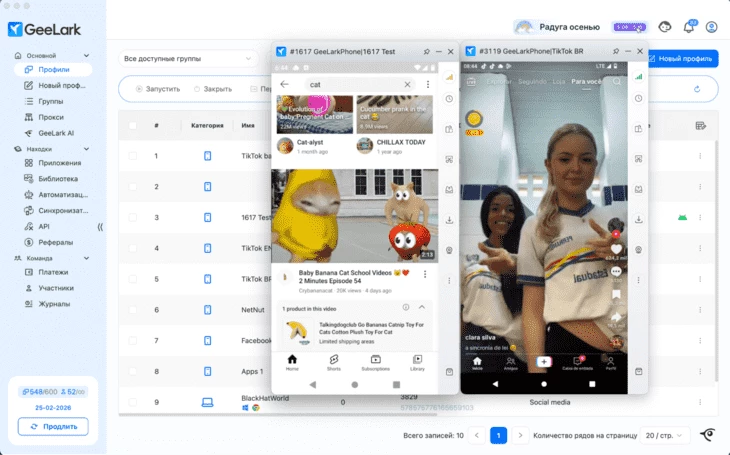Tick the checkbox for row 7
The image size is (730, 455).
click(133, 340)
